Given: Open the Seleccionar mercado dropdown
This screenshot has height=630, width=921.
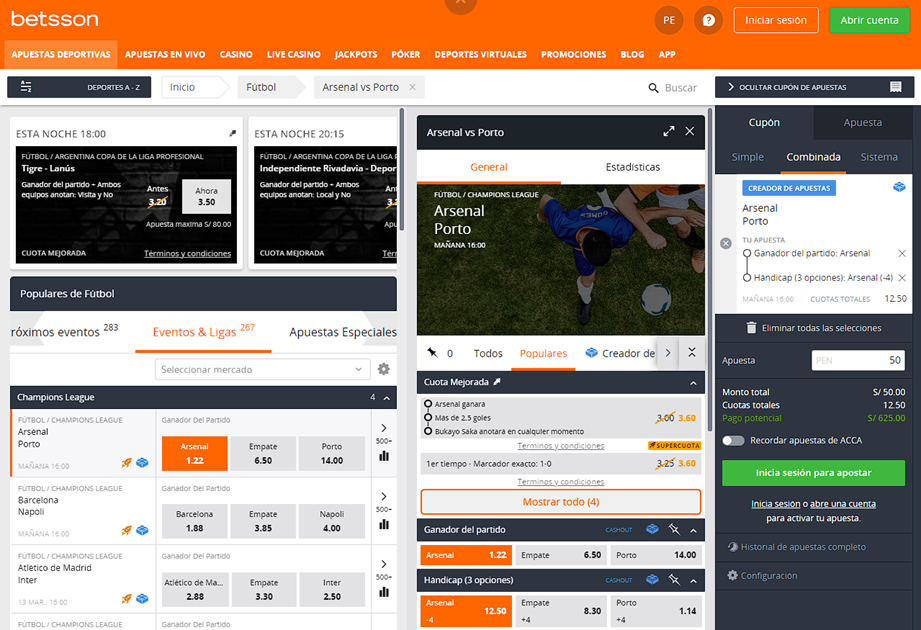Looking at the screenshot, I should click(x=262, y=369).
